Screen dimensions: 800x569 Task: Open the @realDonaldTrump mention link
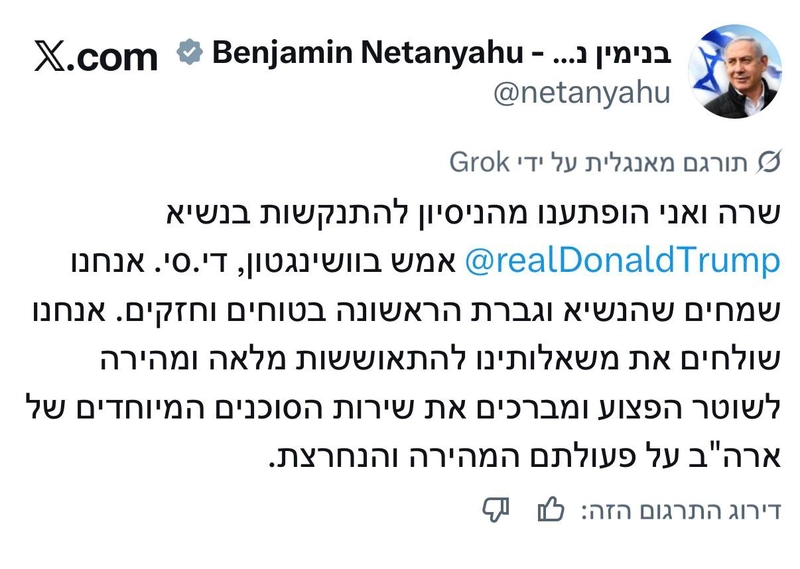[620, 262]
